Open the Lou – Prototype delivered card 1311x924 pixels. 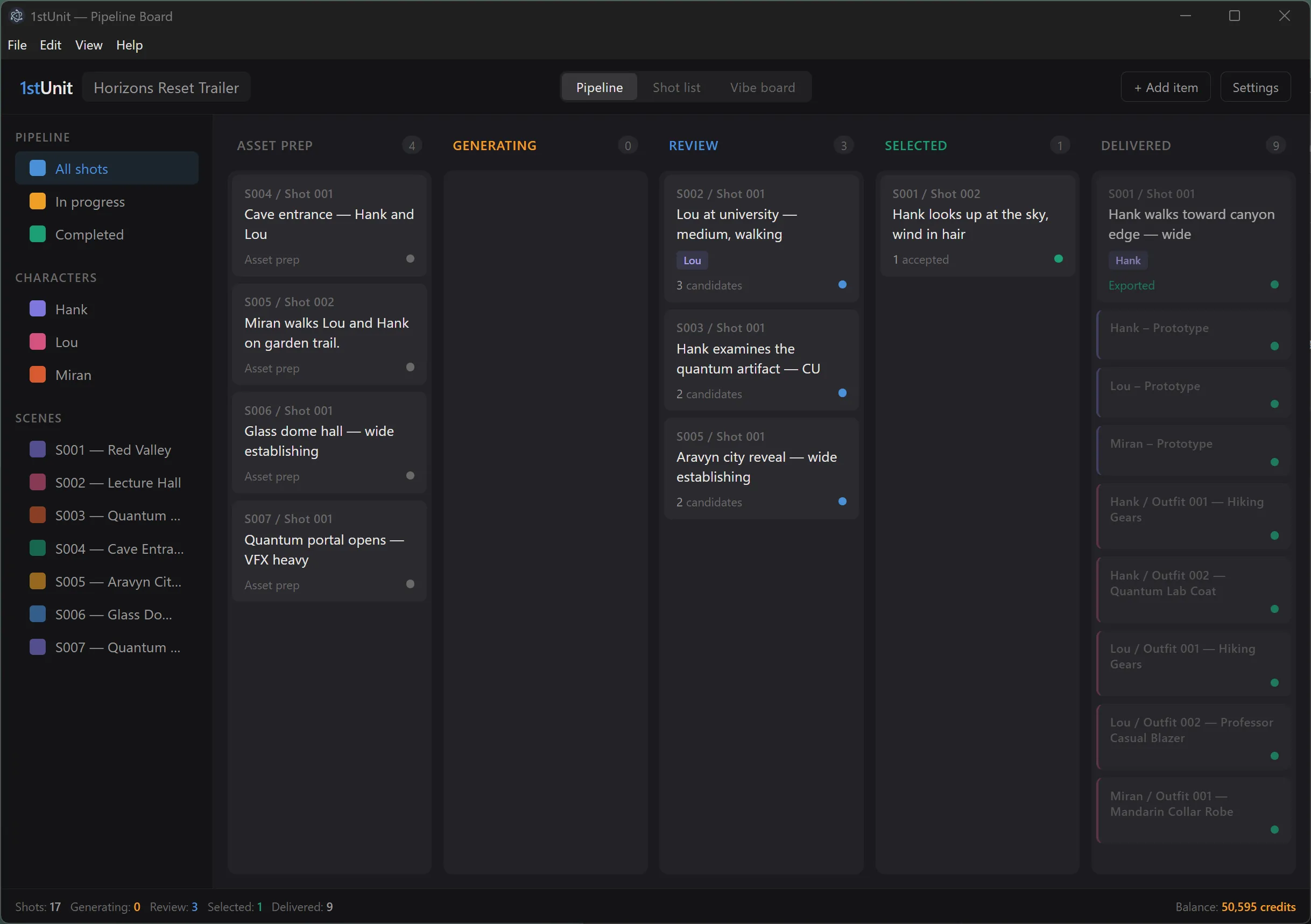click(x=1193, y=393)
